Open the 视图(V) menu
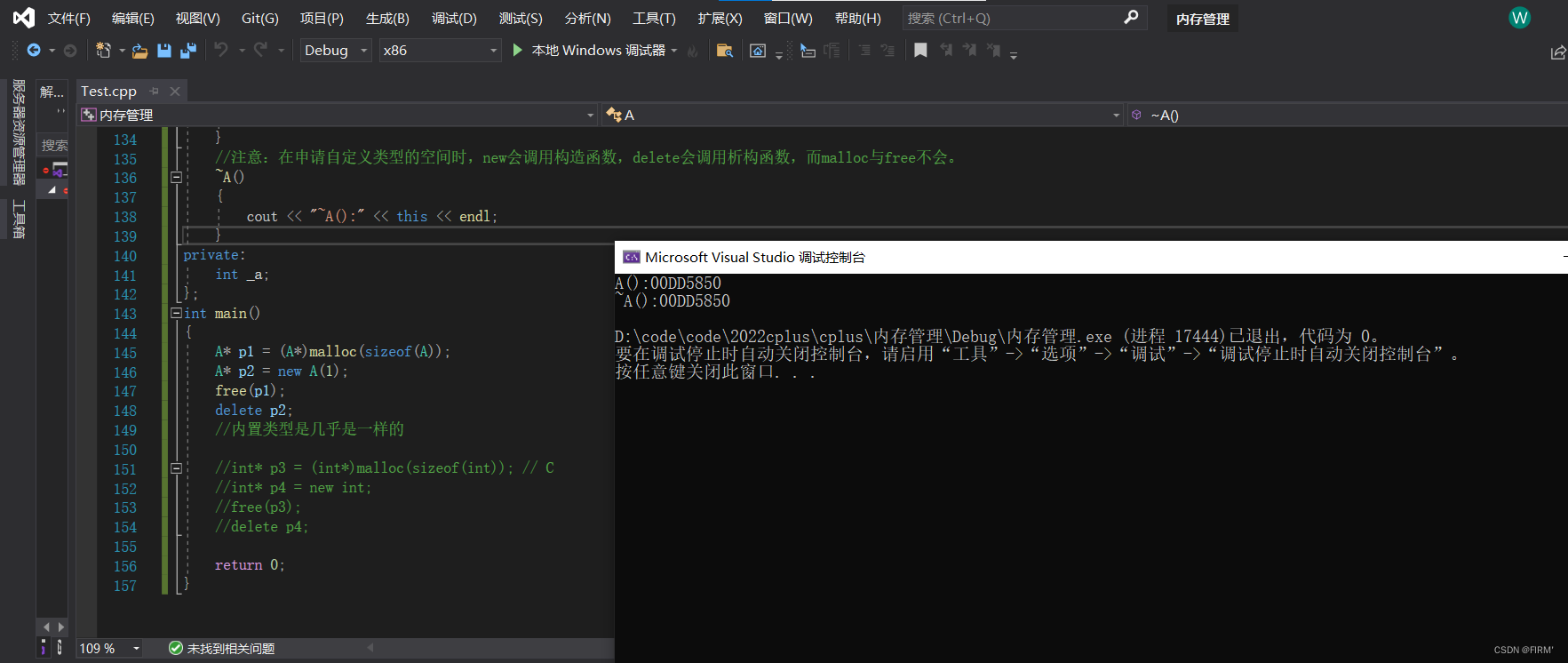This screenshot has width=1568, height=663. (197, 18)
